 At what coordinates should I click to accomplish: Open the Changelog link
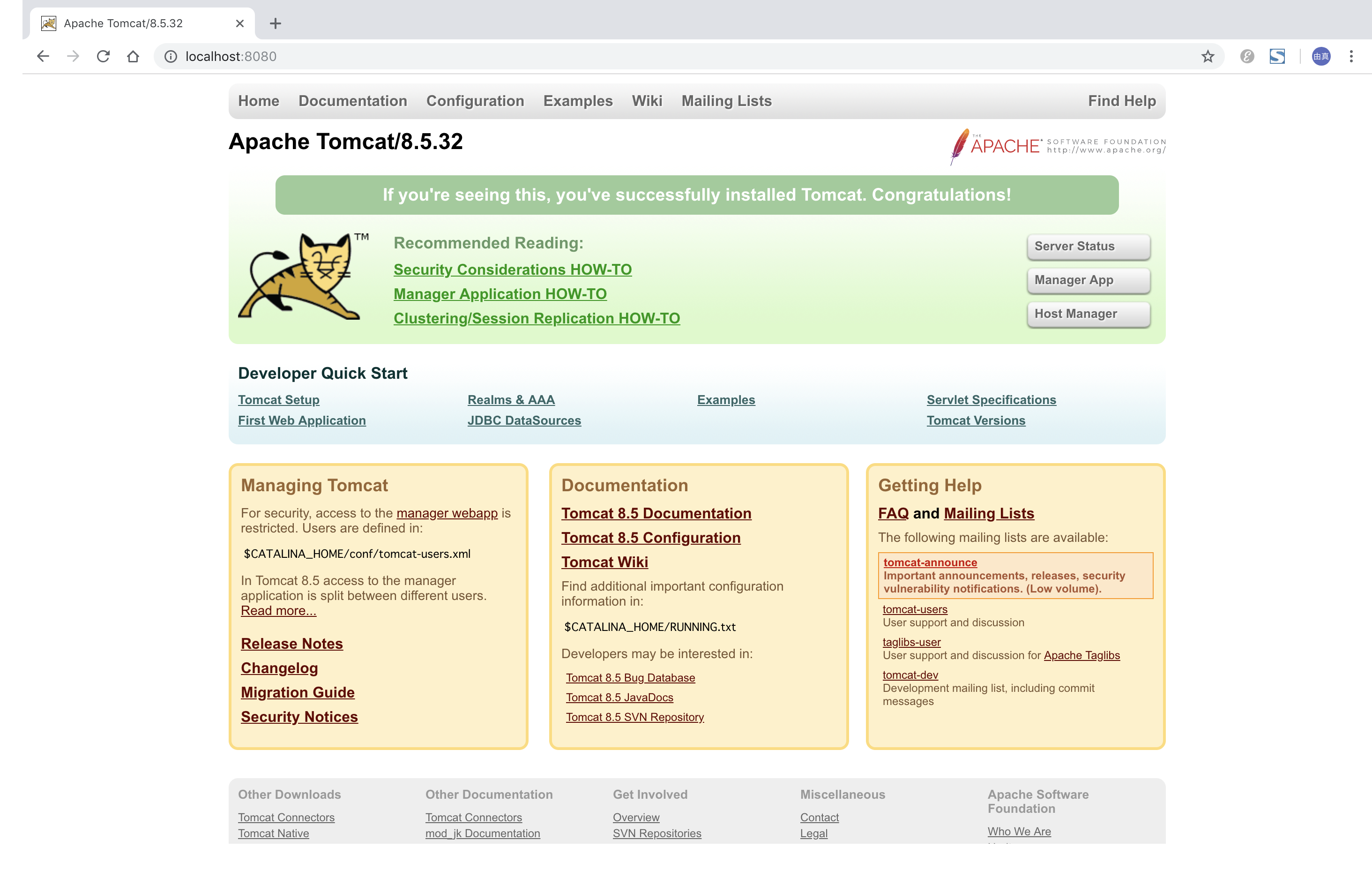[279, 668]
